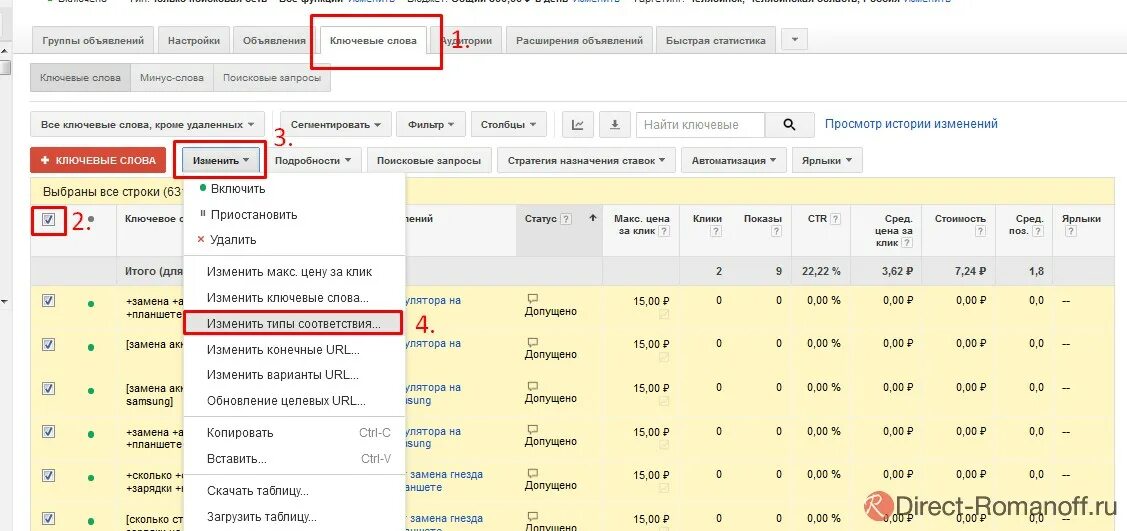This screenshot has width=1127, height=531.
Task: Open help icon next to Статус
Action: tap(566, 219)
